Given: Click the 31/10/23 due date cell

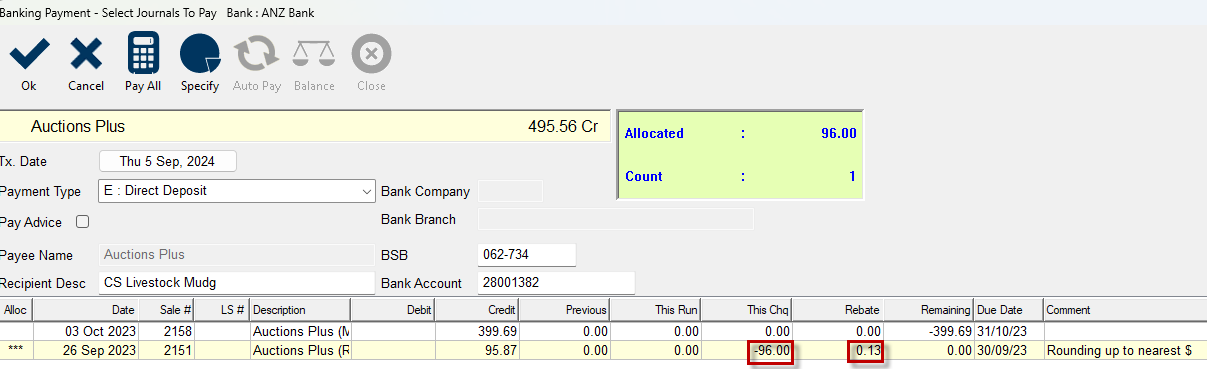Looking at the screenshot, I should point(1008,330).
